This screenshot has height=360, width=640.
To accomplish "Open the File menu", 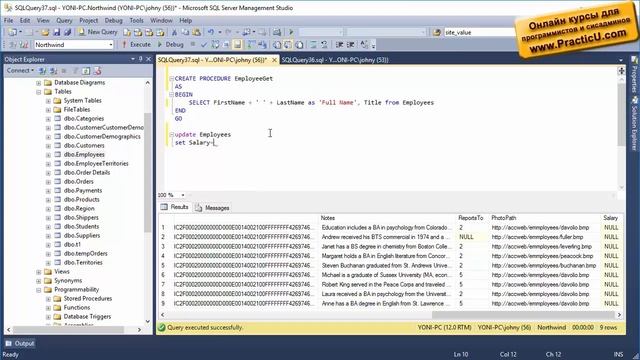I will point(9,20).
